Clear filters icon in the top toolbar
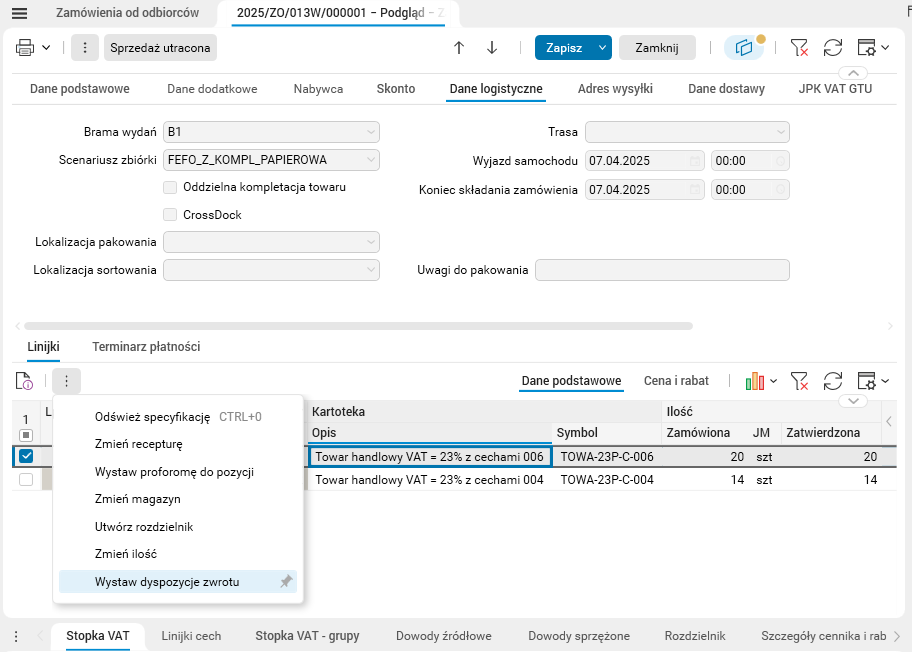912x652 pixels. [799, 48]
